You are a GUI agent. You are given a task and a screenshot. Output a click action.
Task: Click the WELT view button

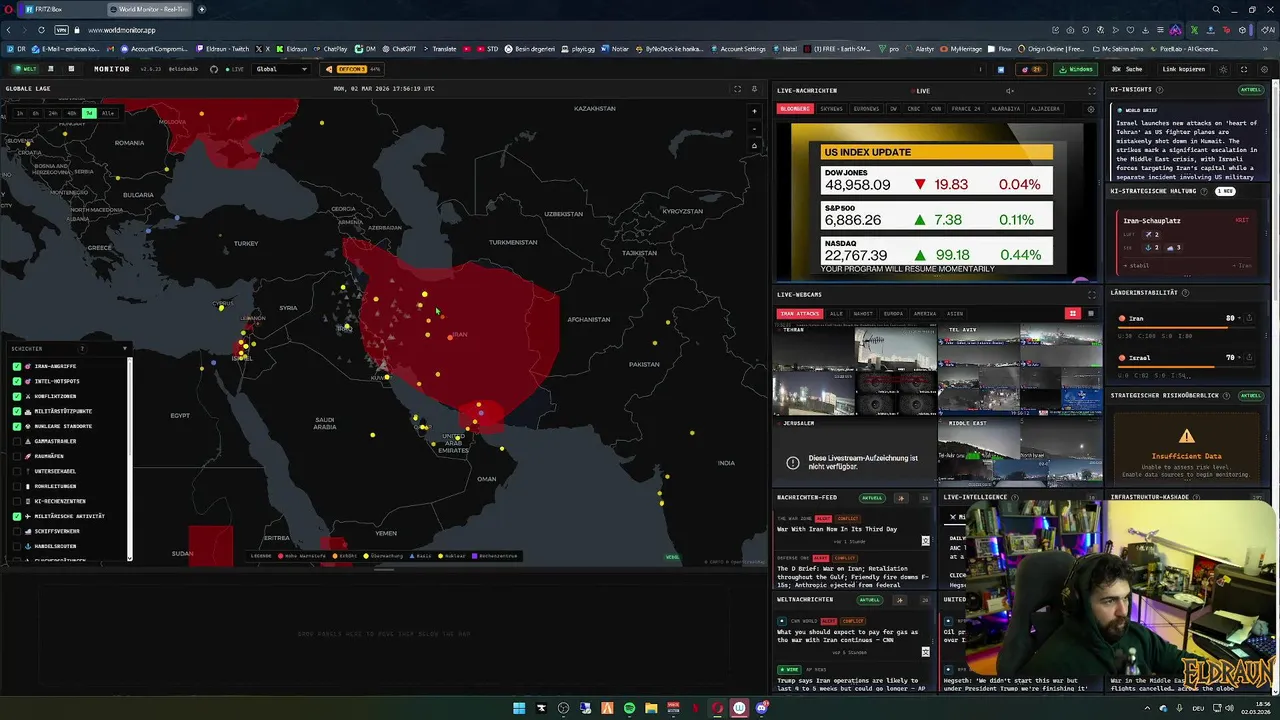[25, 69]
